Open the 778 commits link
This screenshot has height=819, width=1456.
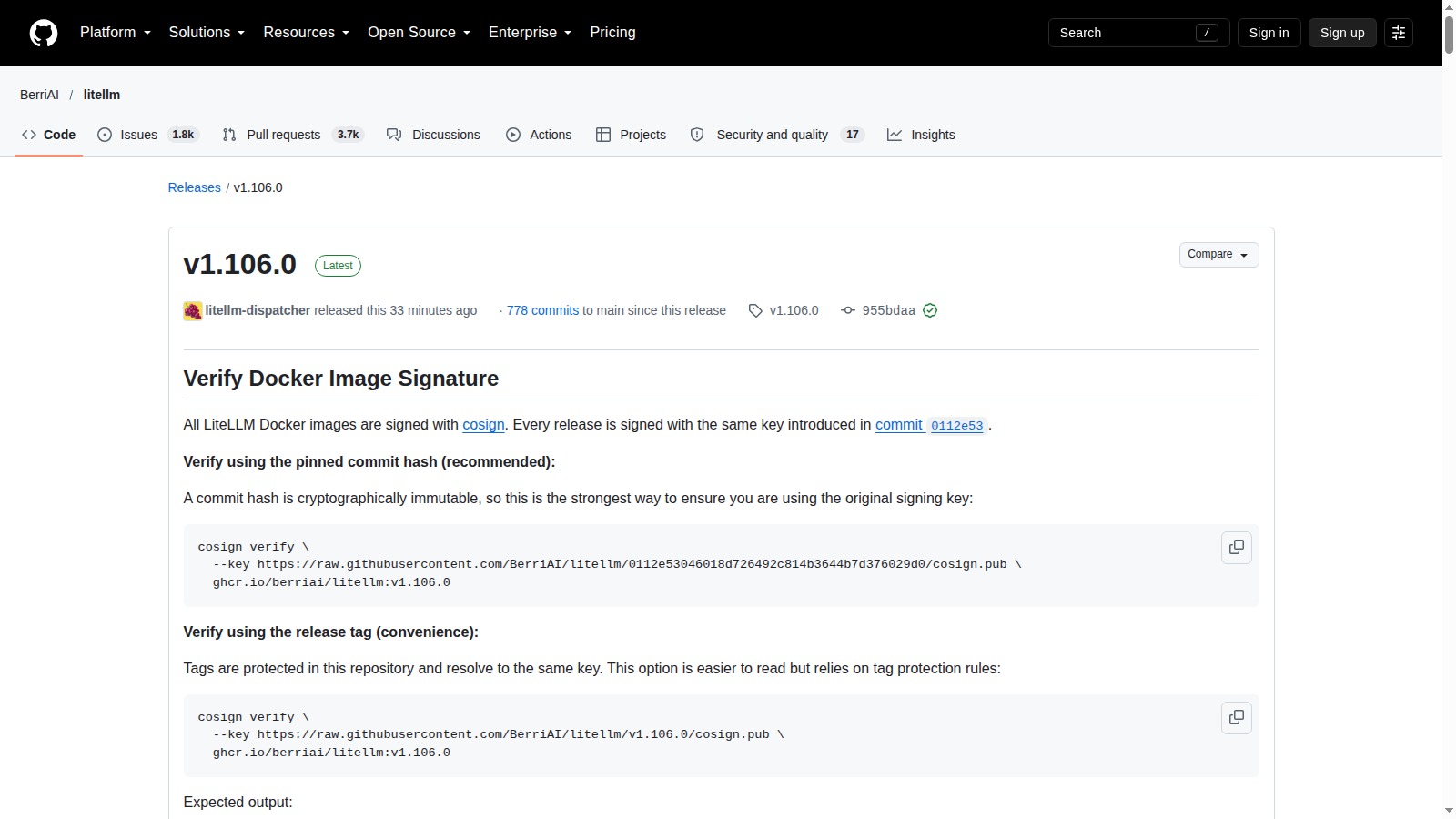coord(542,311)
